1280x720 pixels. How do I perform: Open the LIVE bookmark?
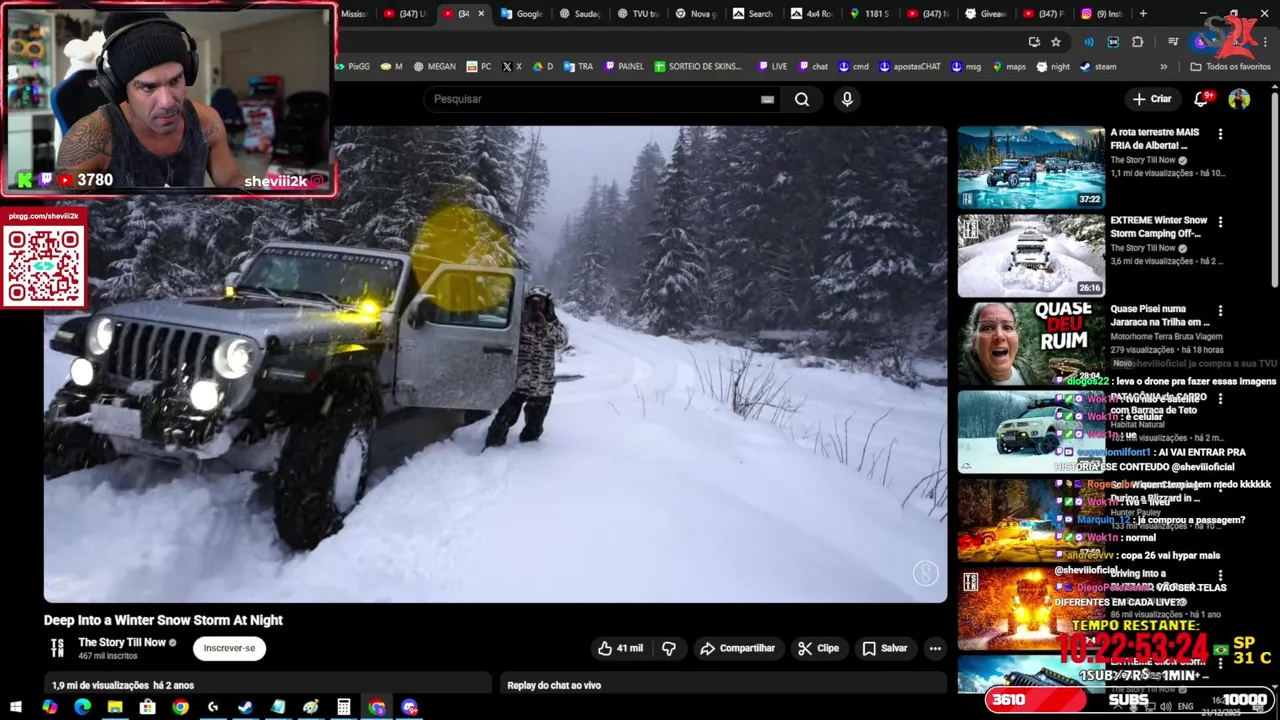pos(772,67)
